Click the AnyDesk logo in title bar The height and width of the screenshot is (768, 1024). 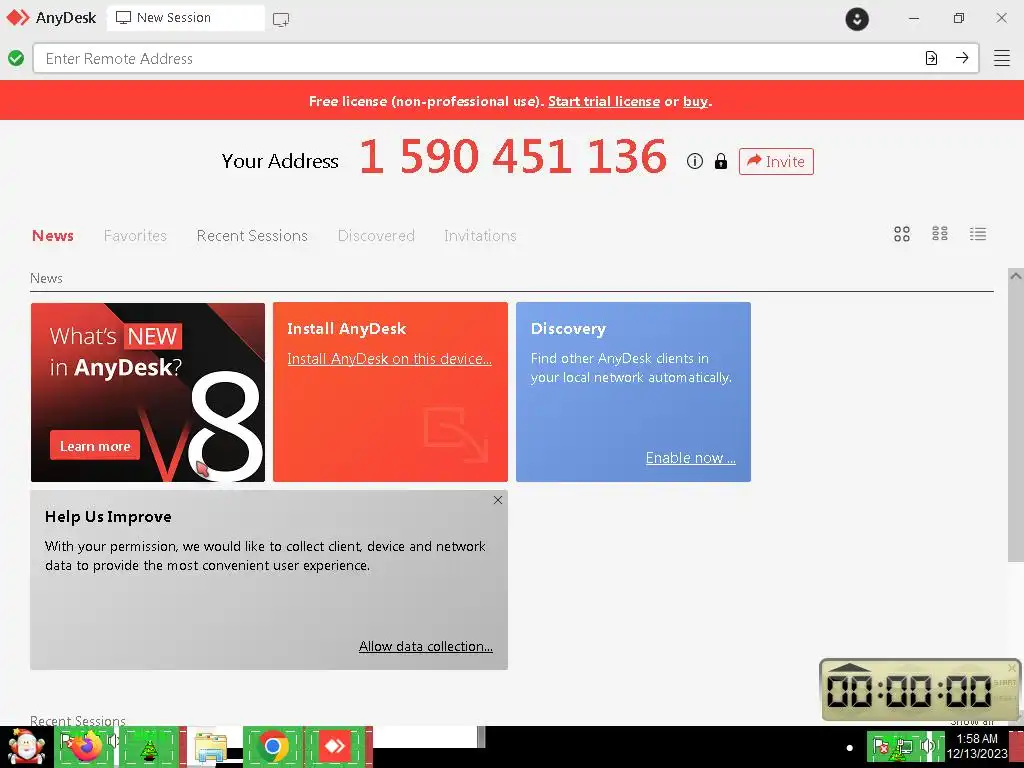[x=18, y=18]
